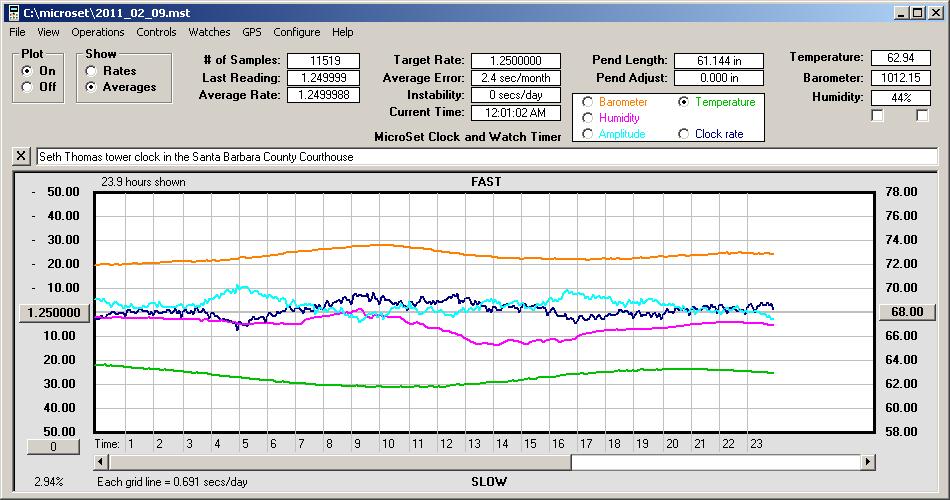Choose Show Averages option
950x500 pixels.
tap(91, 87)
